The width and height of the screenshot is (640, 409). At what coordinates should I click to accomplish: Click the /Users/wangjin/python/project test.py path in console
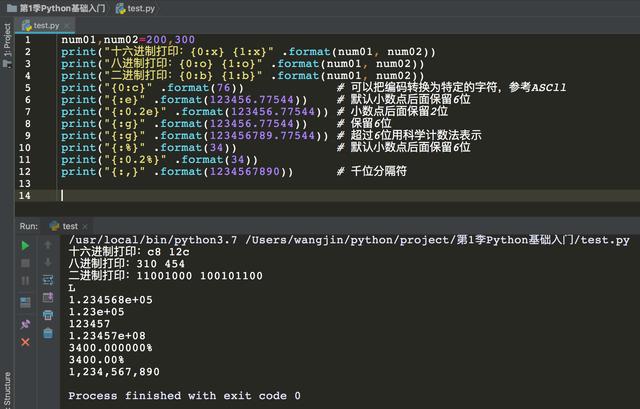[437, 240]
